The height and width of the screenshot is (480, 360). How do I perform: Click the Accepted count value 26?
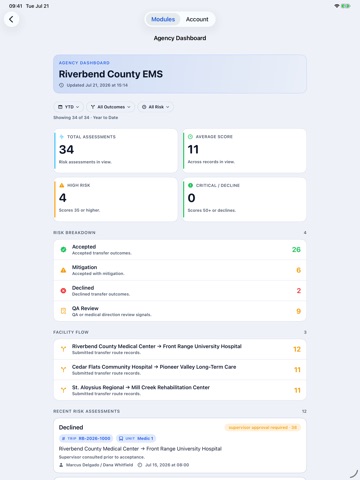tap(296, 249)
